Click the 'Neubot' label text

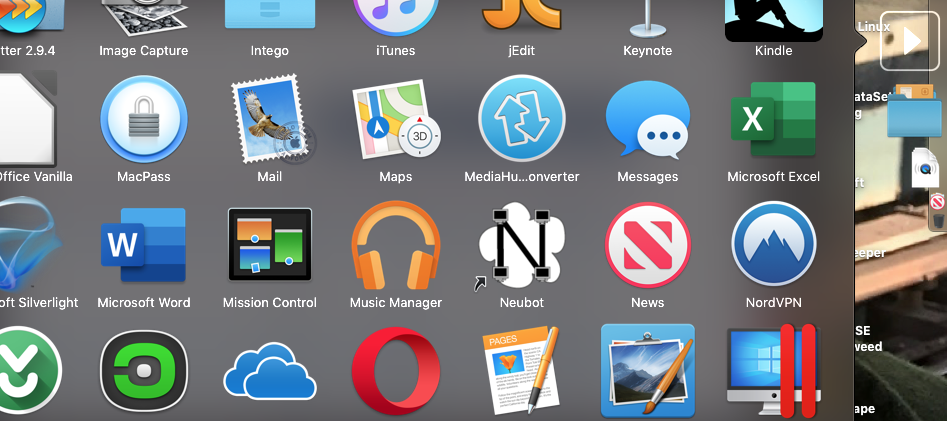pos(522,303)
